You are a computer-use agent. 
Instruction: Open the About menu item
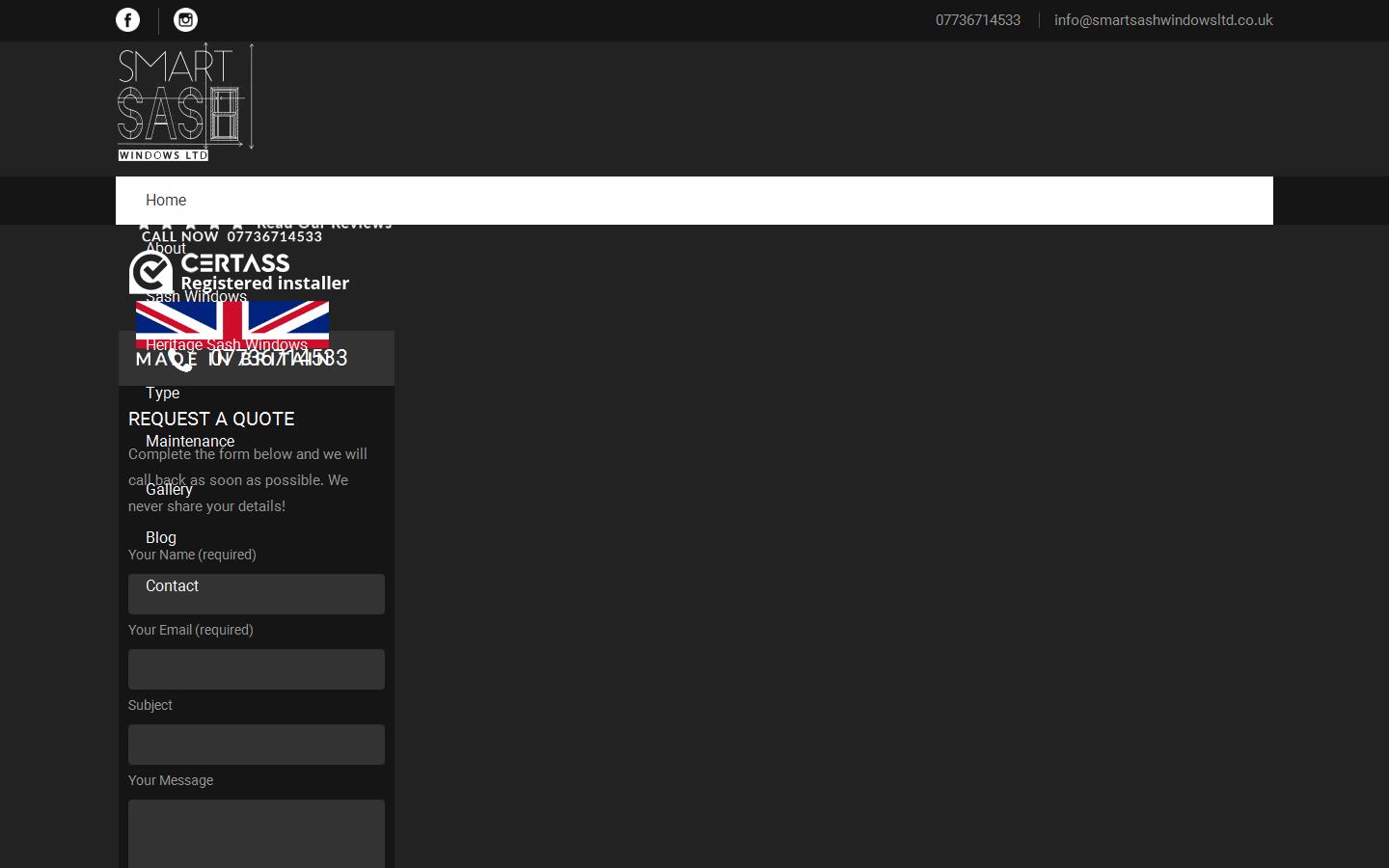(166, 249)
